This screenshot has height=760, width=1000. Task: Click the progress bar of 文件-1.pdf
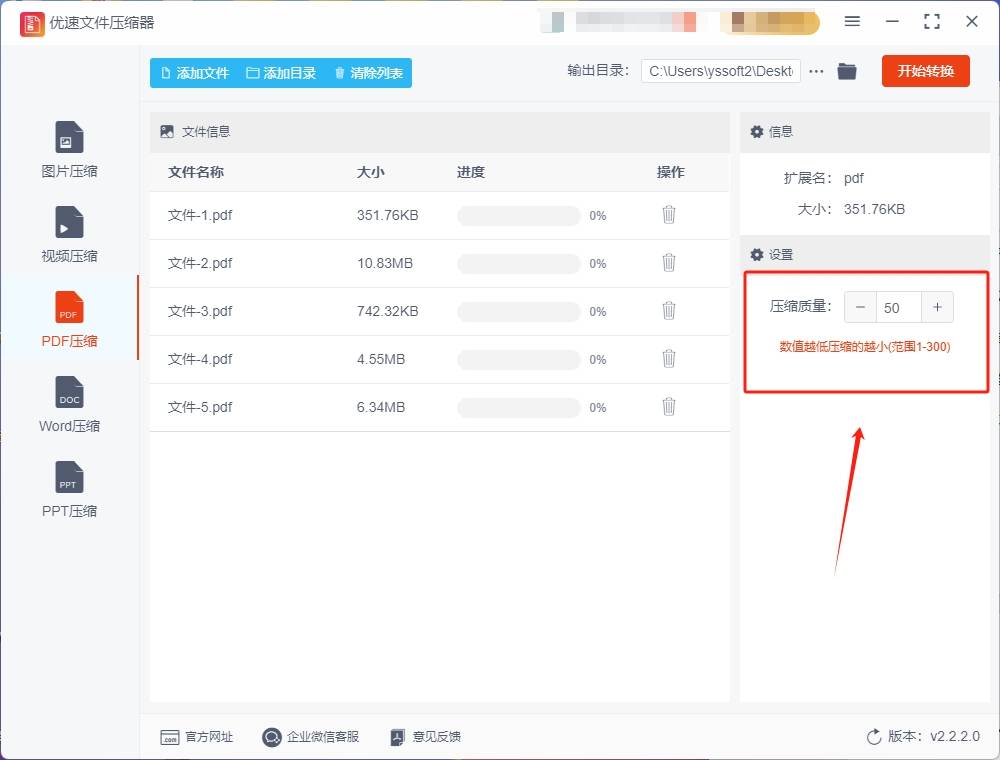click(518, 216)
